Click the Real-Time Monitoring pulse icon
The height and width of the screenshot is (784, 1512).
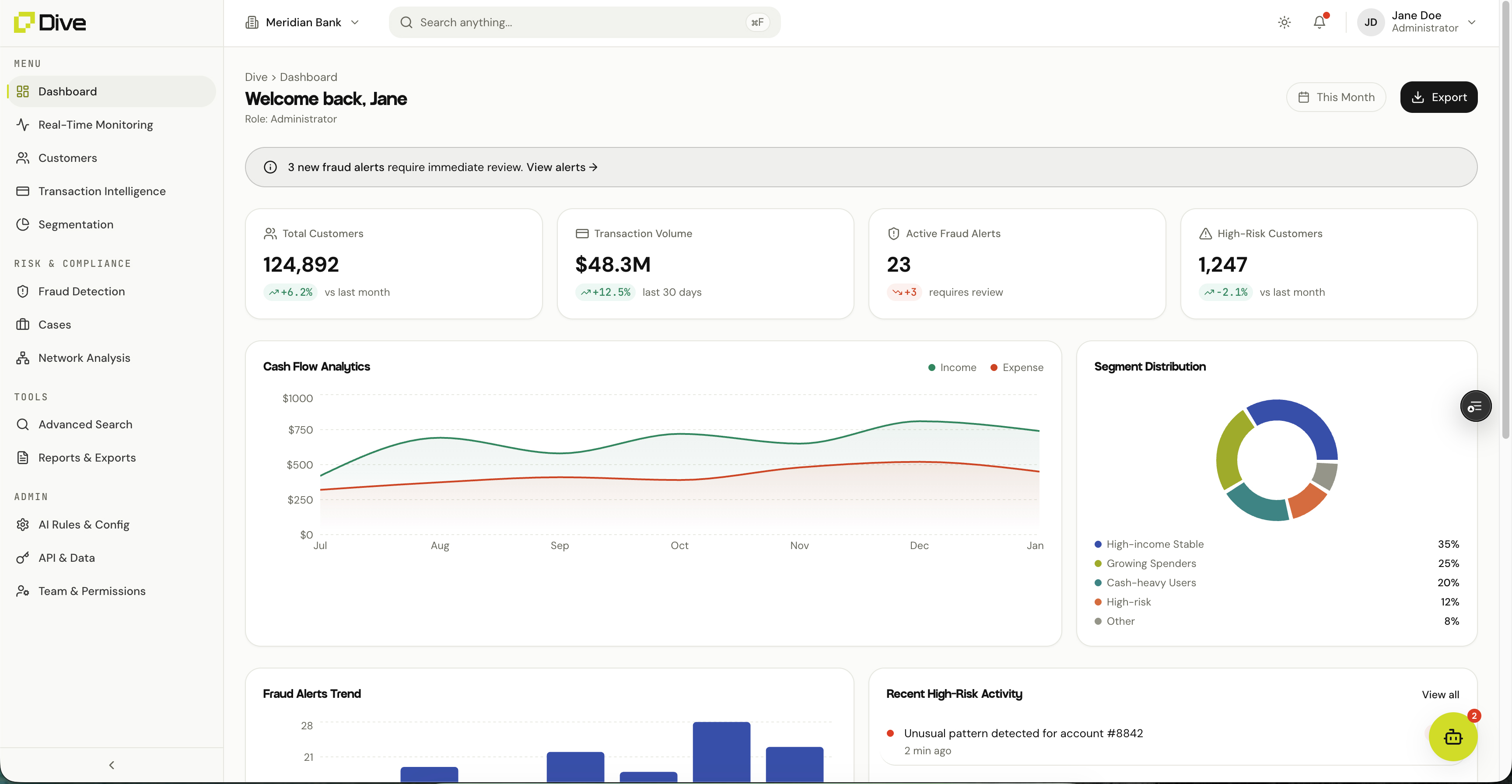click(x=23, y=124)
